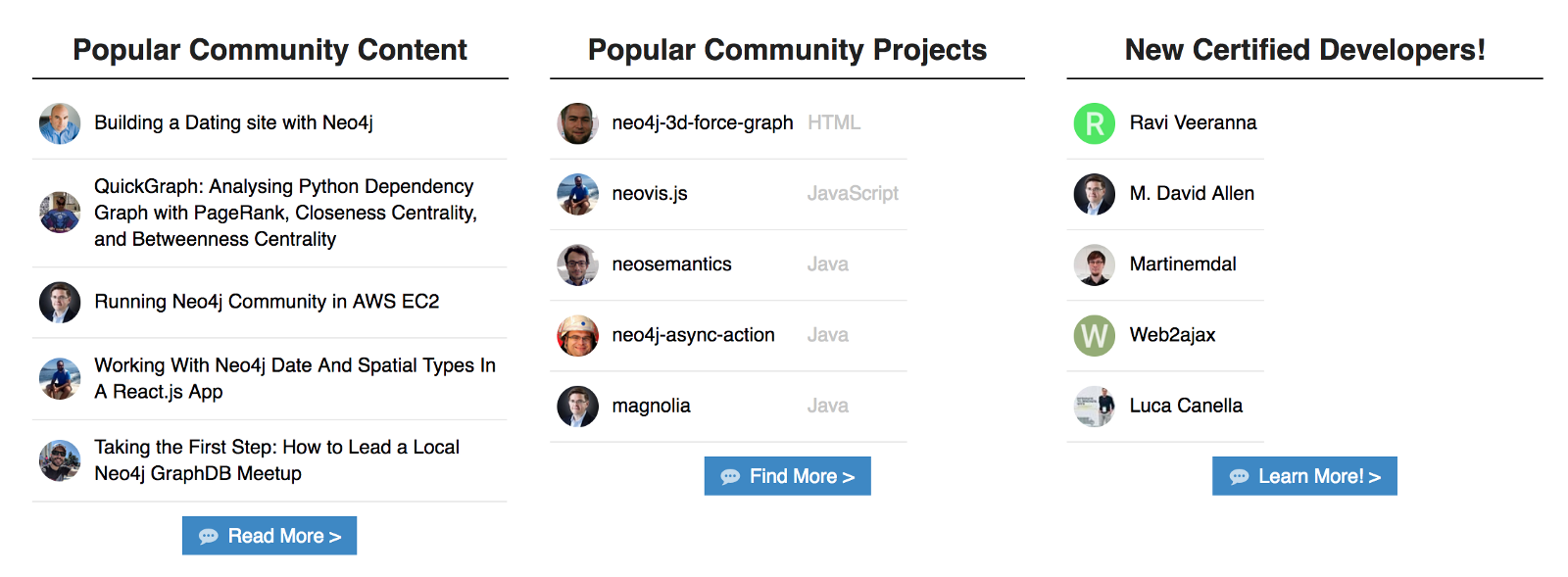This screenshot has width=1568, height=577.
Task: Click avatar beside Building a Dating site article
Action: (x=60, y=123)
